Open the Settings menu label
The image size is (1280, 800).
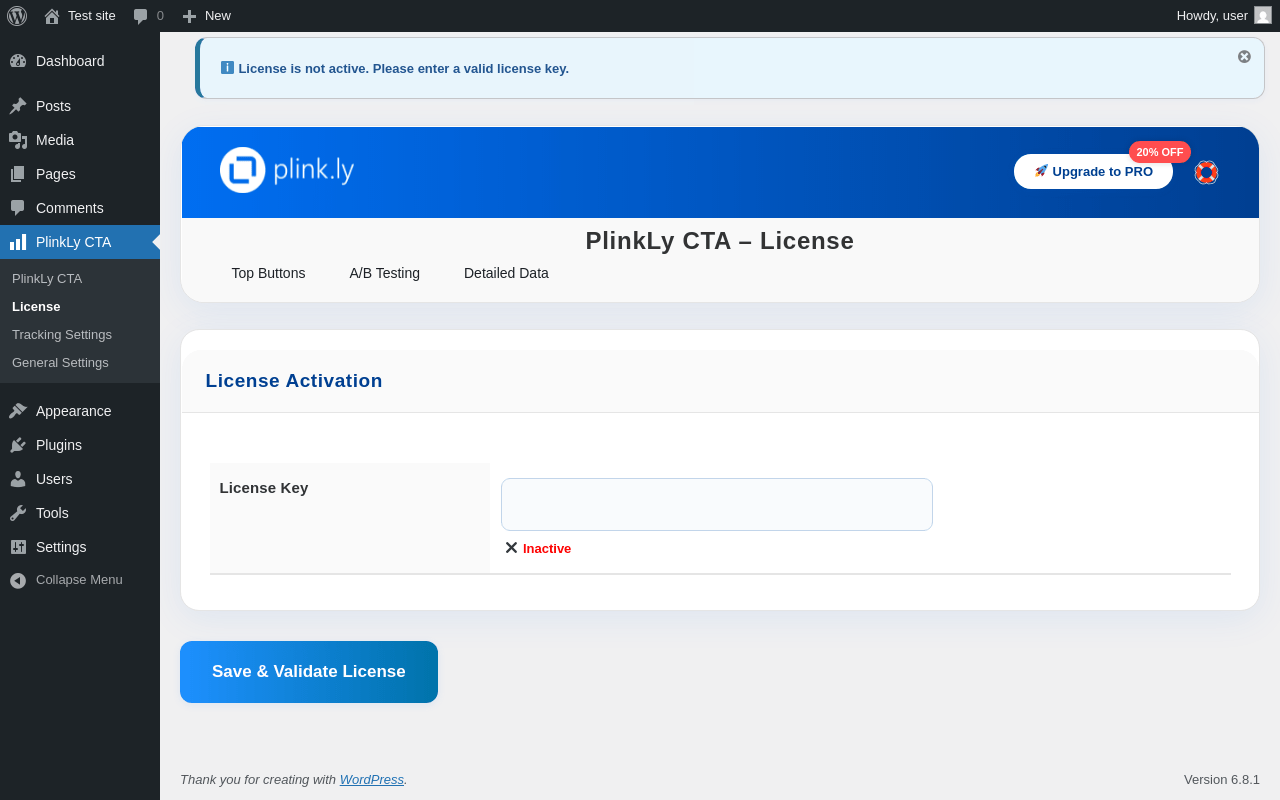[61, 547]
